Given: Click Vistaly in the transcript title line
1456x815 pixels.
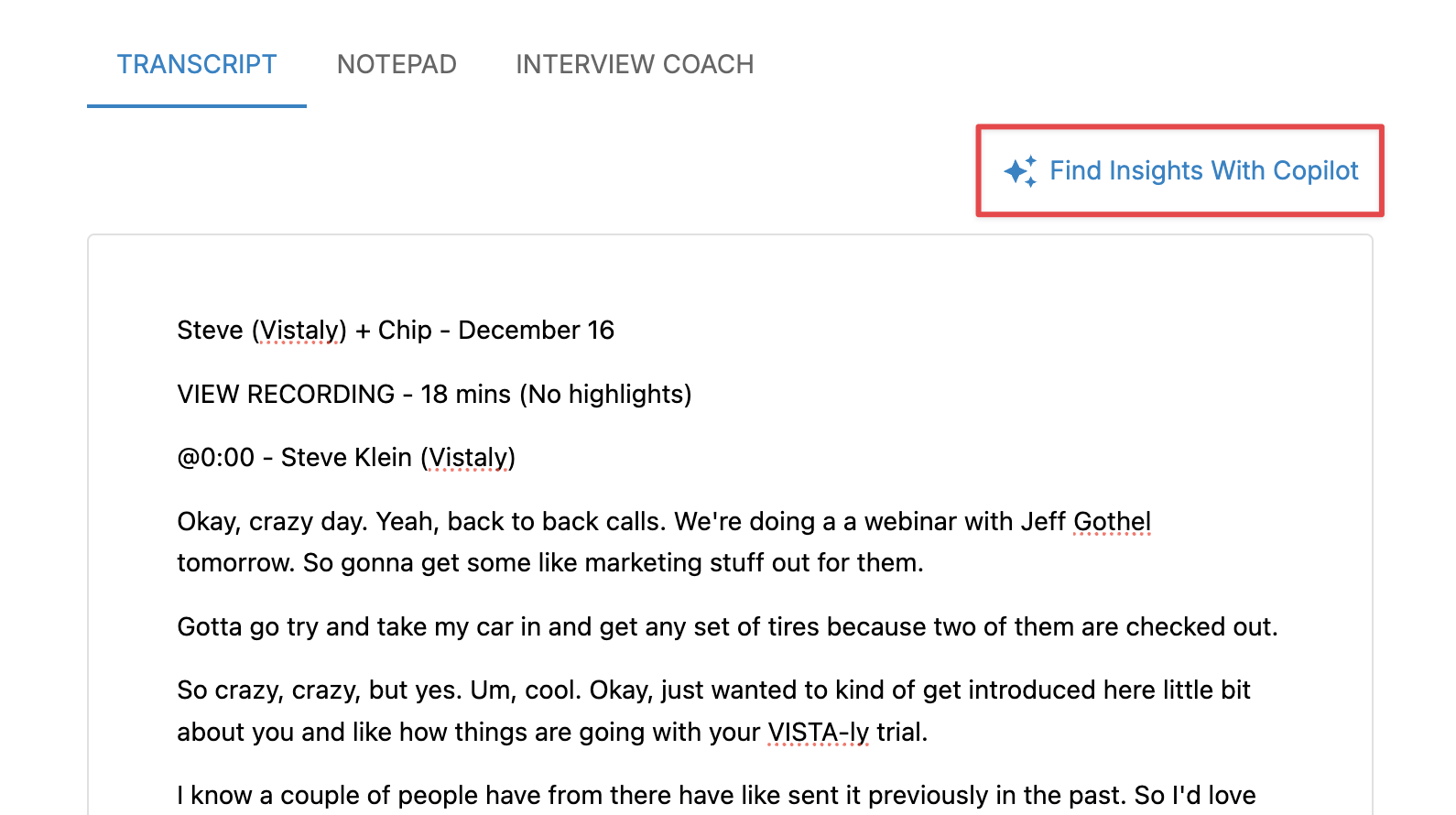Looking at the screenshot, I should pos(299,330).
